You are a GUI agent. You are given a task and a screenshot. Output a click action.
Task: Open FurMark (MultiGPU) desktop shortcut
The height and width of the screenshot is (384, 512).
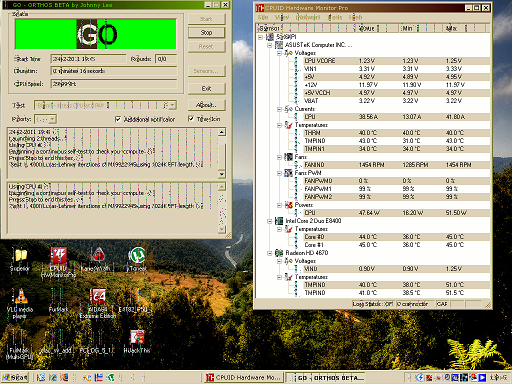point(19,345)
